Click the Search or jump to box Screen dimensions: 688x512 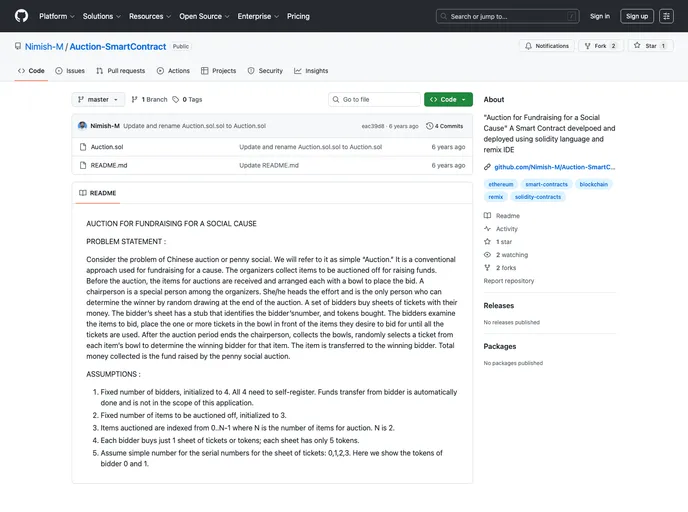[507, 16]
